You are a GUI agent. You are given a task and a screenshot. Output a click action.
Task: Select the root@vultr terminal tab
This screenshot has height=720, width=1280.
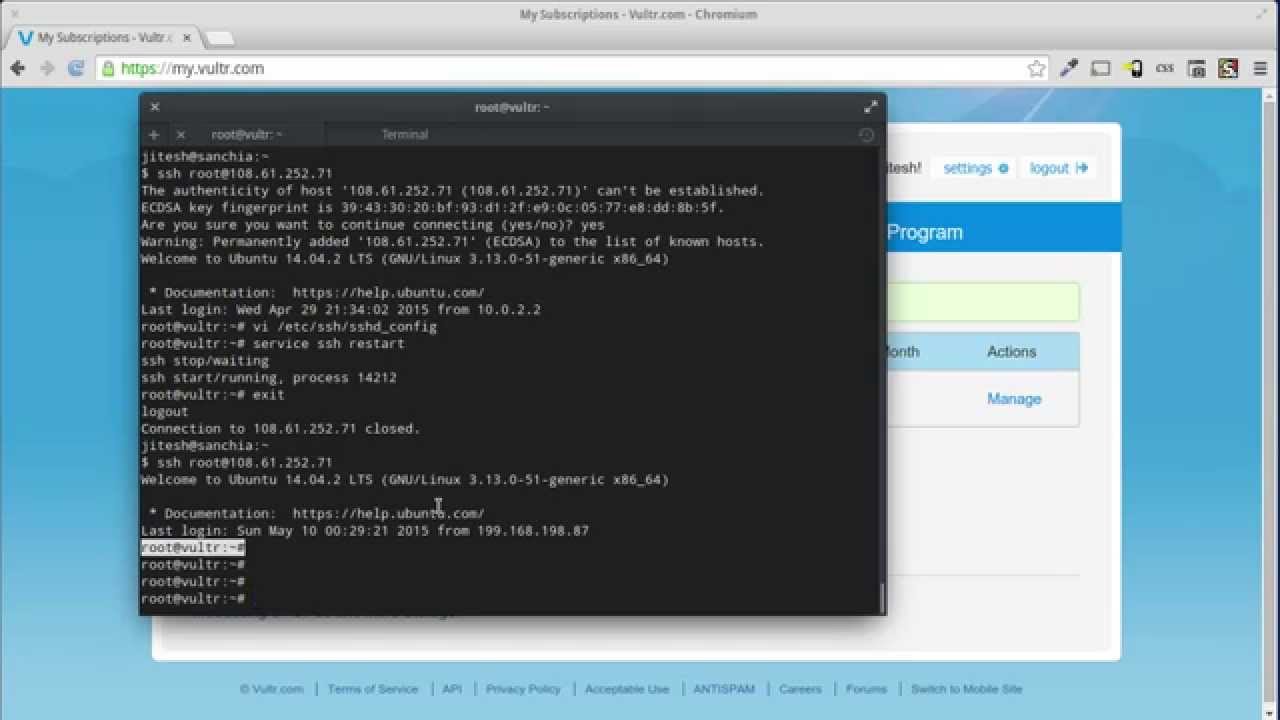tap(246, 134)
